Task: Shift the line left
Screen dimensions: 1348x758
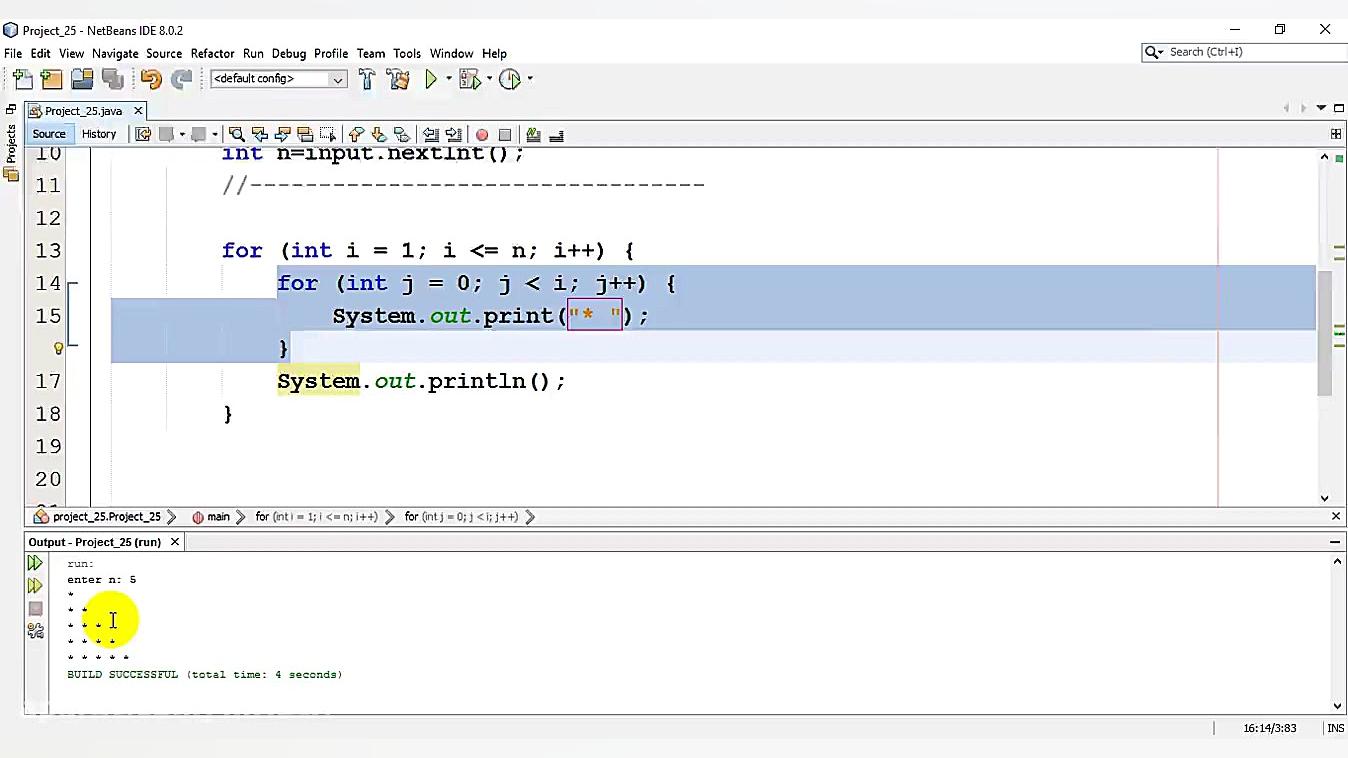Action: (431, 134)
